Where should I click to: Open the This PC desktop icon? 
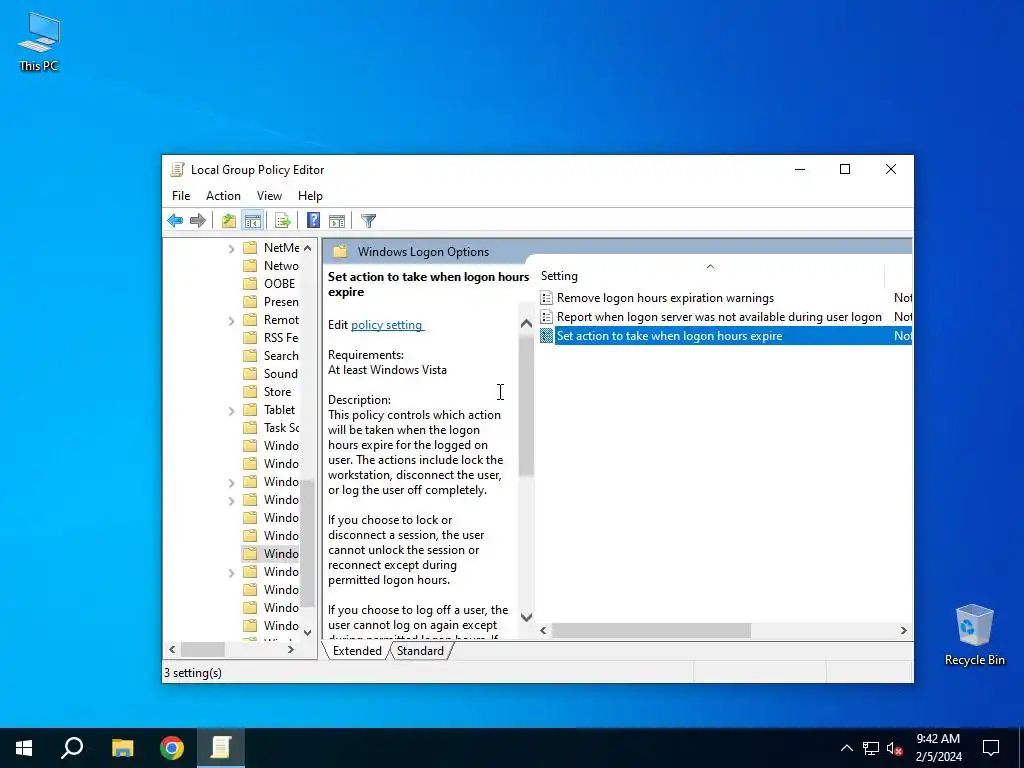[x=39, y=41]
